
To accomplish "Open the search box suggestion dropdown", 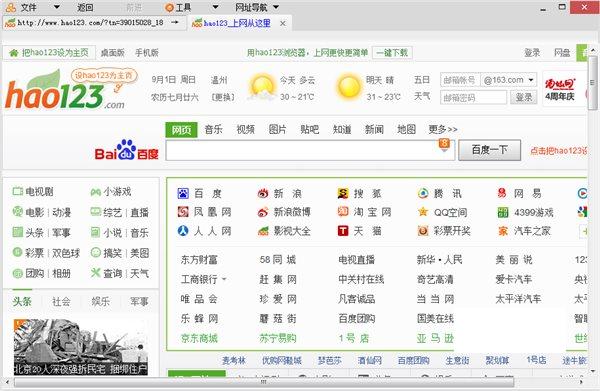I will [444, 145].
